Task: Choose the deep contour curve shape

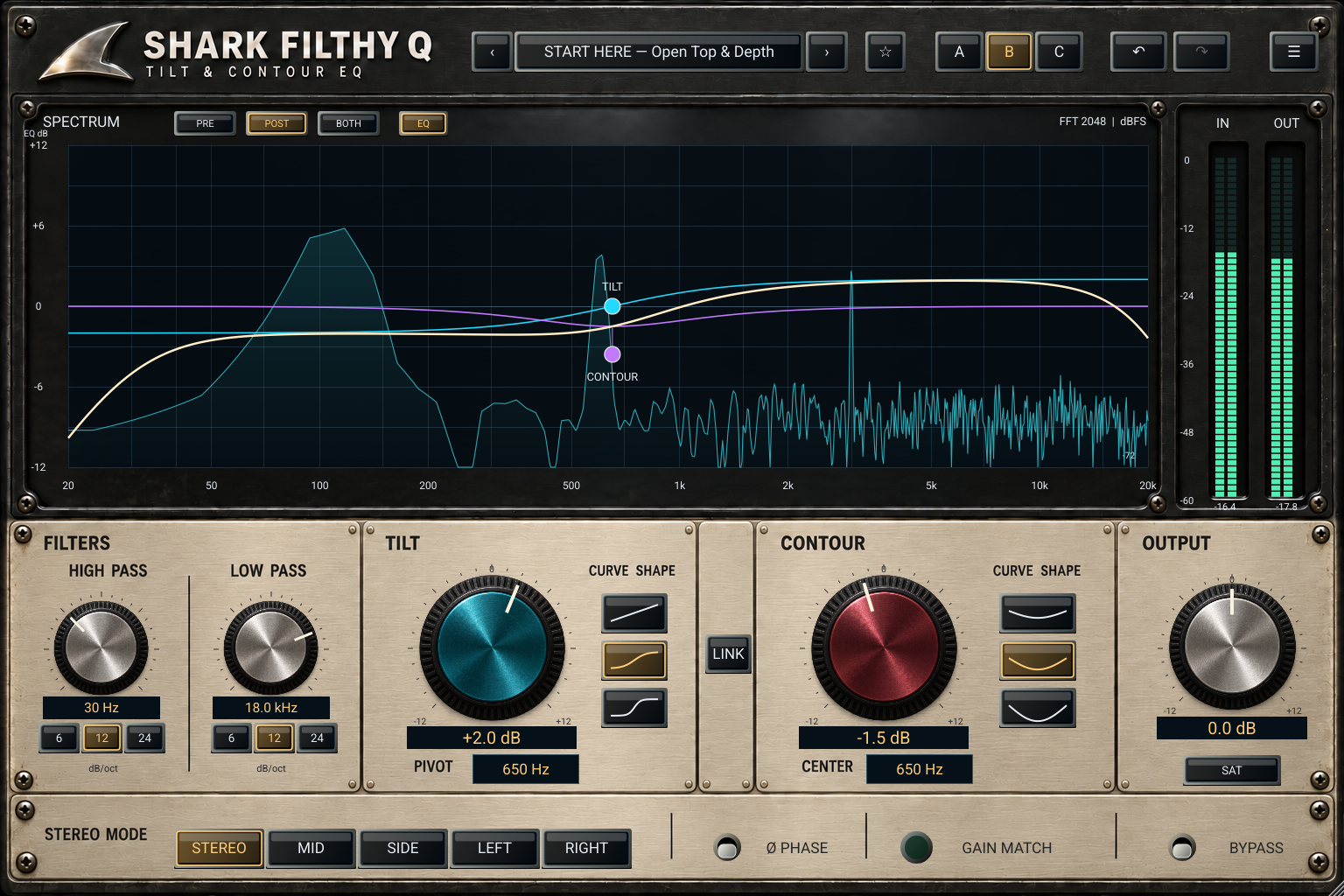Action: coord(1037,708)
